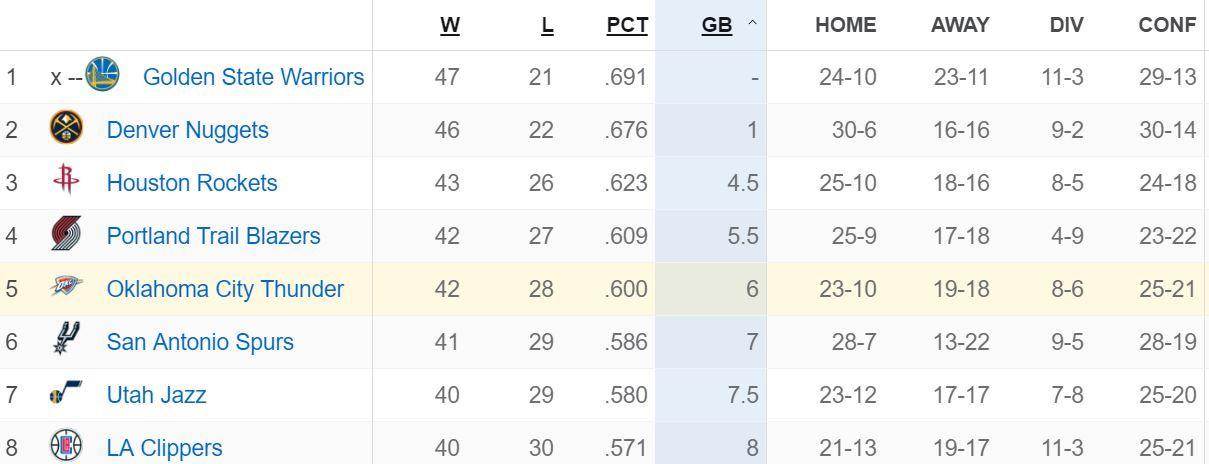Toggle sort direction arrow beside GB
This screenshot has height=464, width=1209.
point(751,25)
